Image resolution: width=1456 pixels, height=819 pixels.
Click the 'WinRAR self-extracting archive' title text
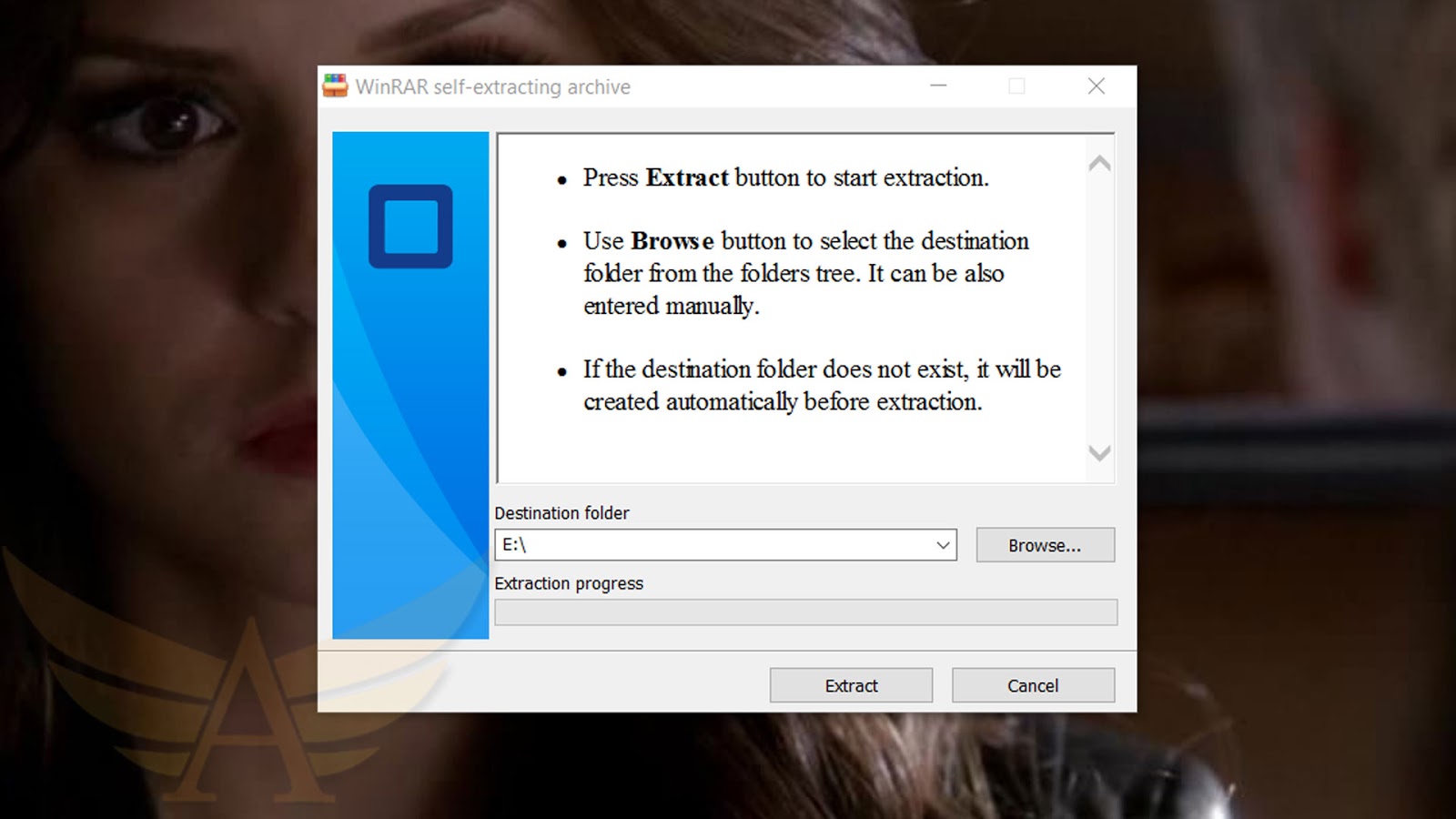(492, 86)
